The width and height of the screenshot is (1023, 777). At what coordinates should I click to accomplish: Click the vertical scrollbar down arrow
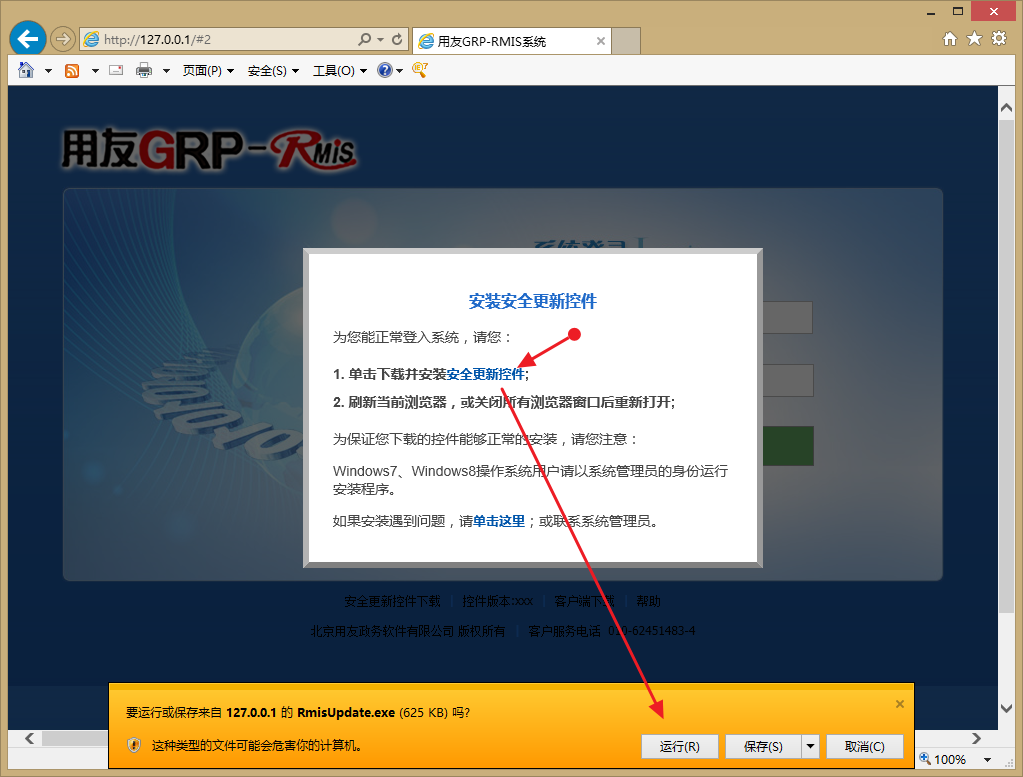pos(1006,708)
